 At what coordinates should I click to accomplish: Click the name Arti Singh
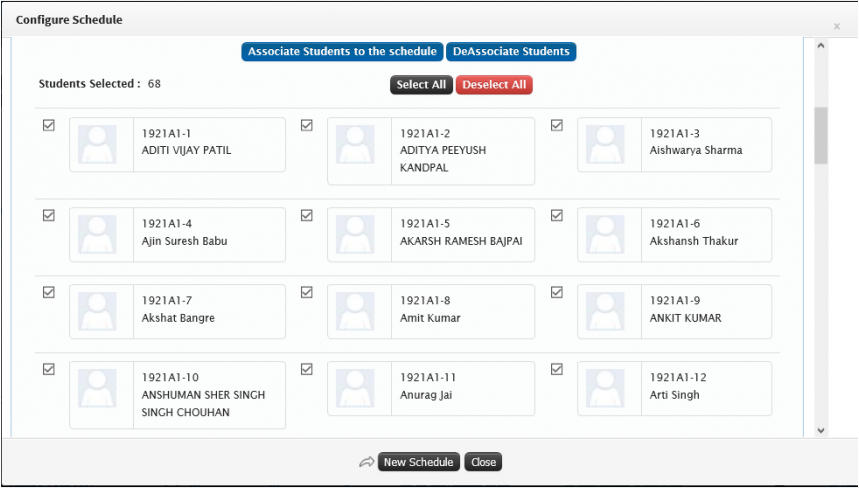click(x=675, y=395)
